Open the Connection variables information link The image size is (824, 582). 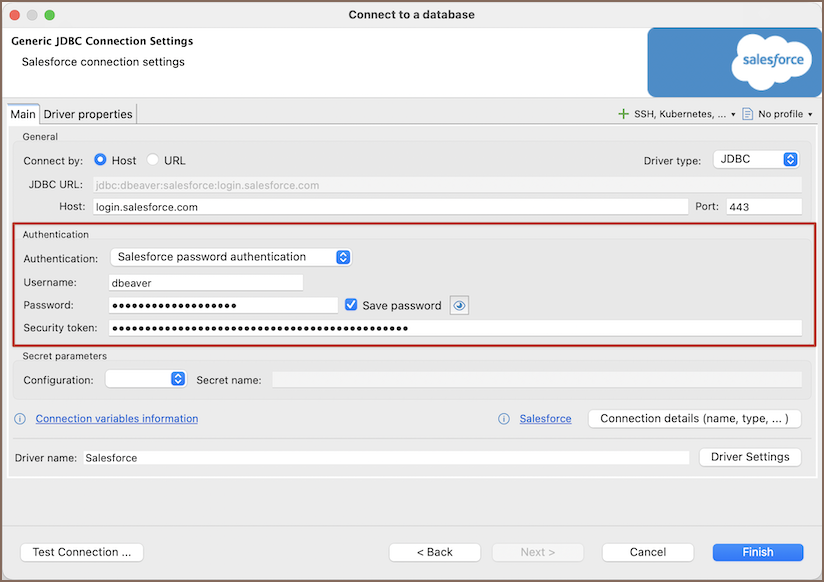coord(117,419)
